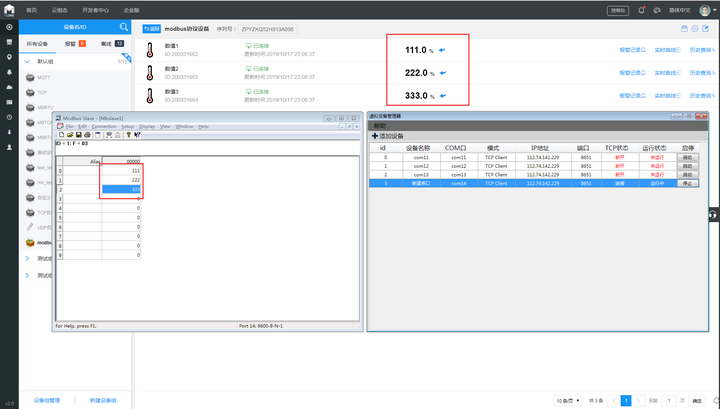Screen dimensions: 720x409
Task: Click the settings gear icon beside edit icon
Action: click(x=695, y=28)
